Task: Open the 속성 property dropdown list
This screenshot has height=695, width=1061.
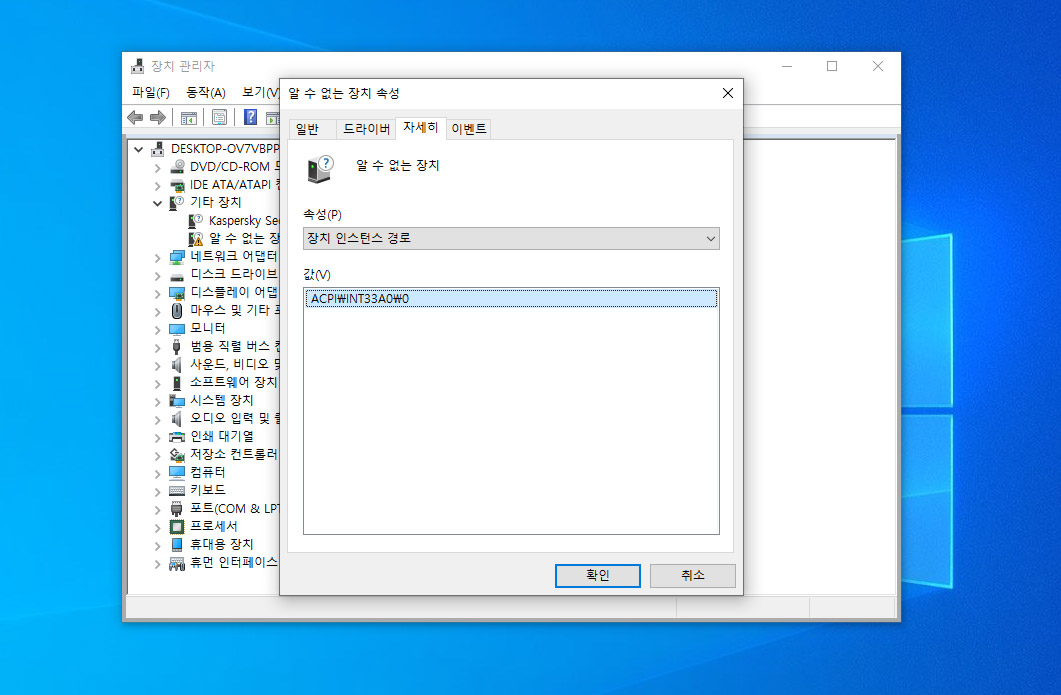Action: [x=511, y=238]
